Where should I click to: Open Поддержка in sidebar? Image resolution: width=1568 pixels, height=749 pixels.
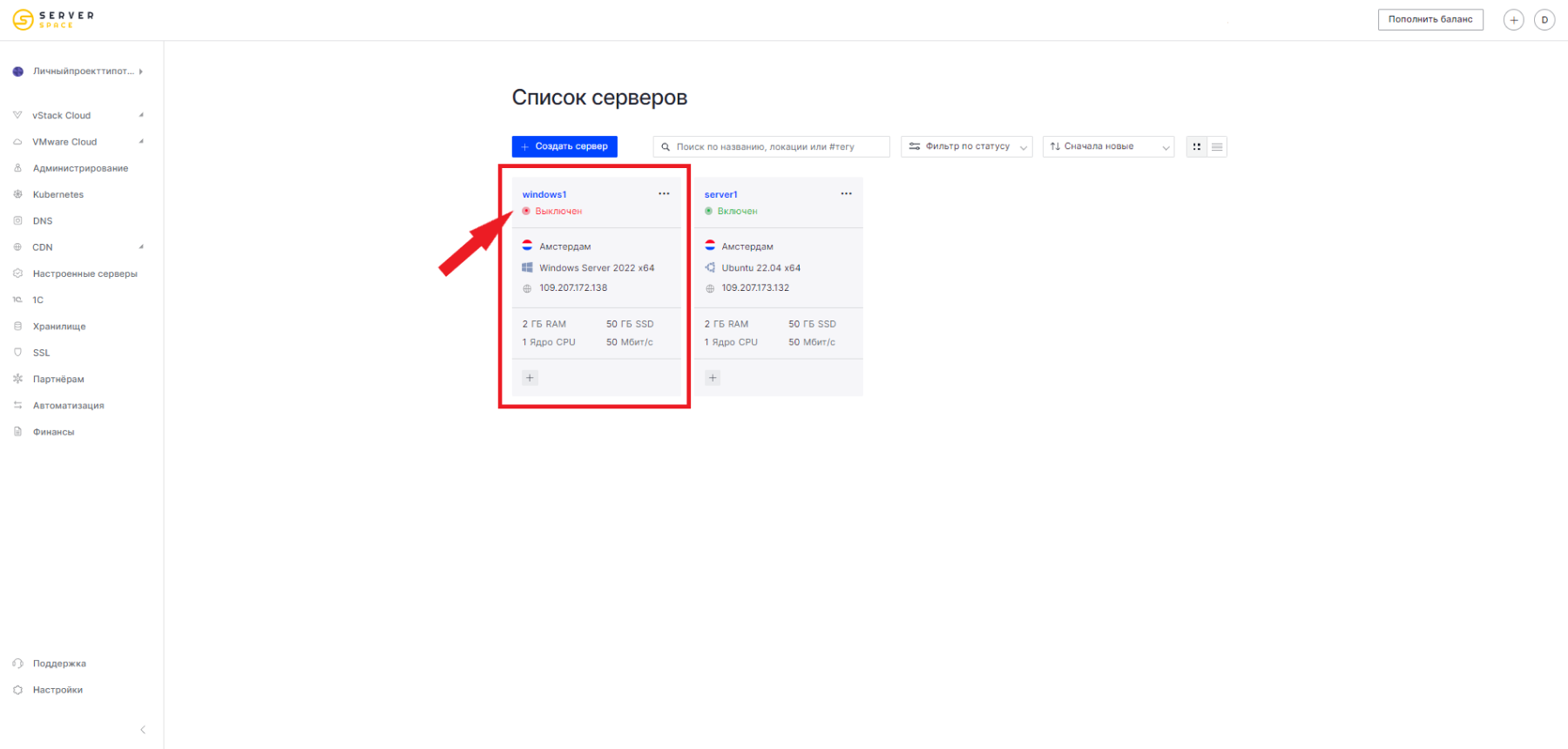click(x=59, y=664)
